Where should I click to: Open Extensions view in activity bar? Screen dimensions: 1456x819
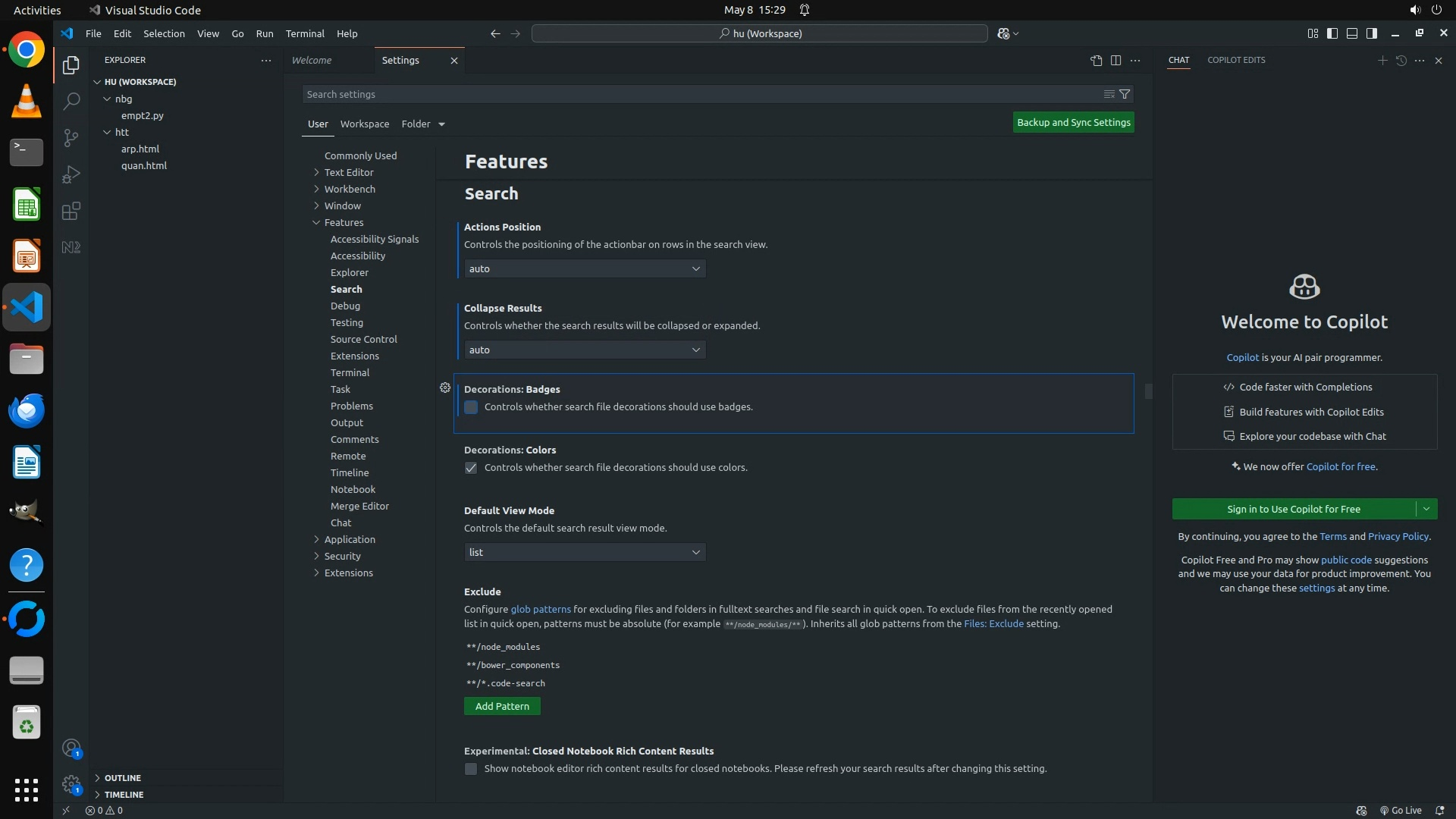(71, 211)
